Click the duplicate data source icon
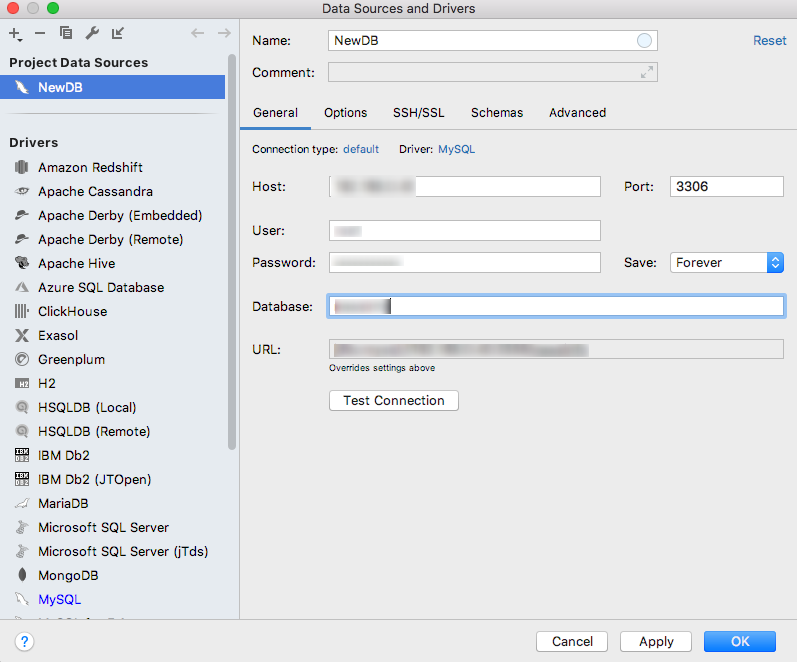797x662 pixels. pyautogui.click(x=66, y=33)
